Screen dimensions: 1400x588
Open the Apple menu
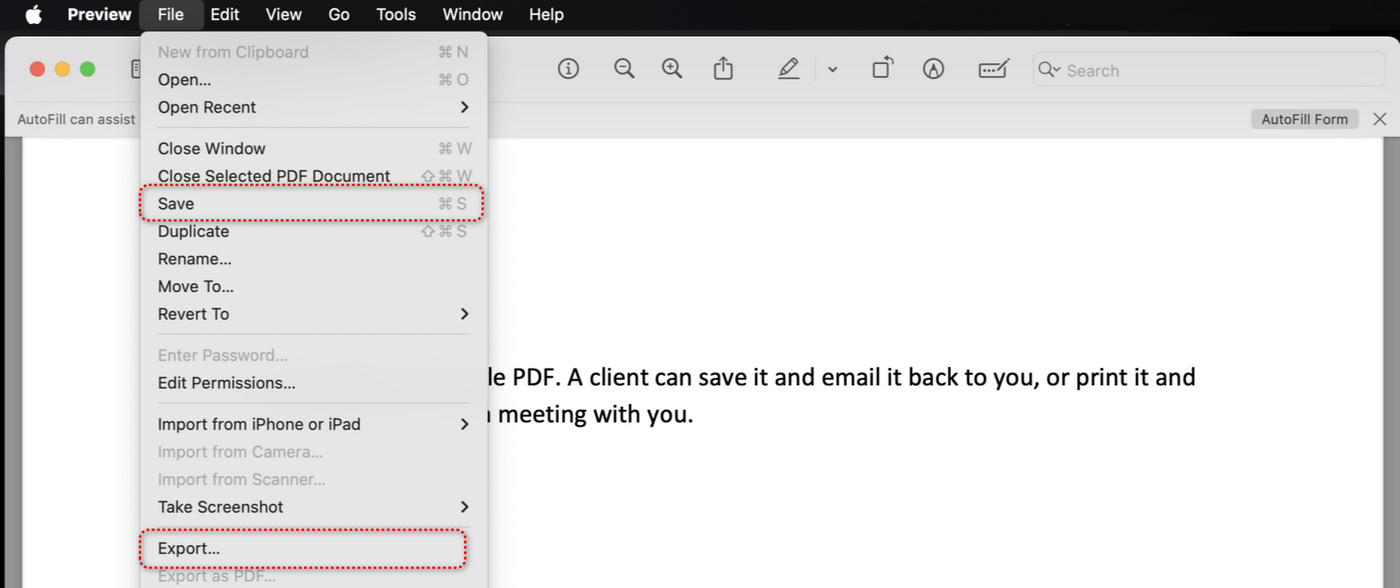pyautogui.click(x=33, y=14)
